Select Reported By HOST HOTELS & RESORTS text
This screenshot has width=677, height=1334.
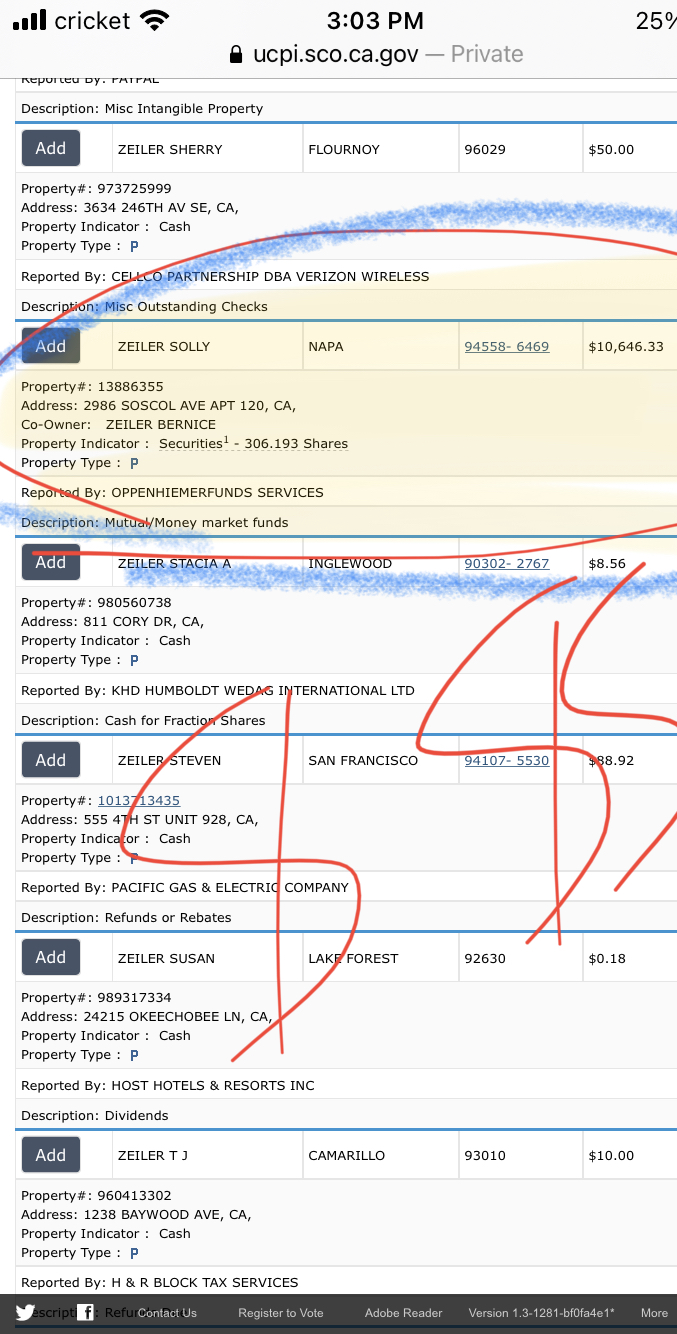click(168, 1086)
